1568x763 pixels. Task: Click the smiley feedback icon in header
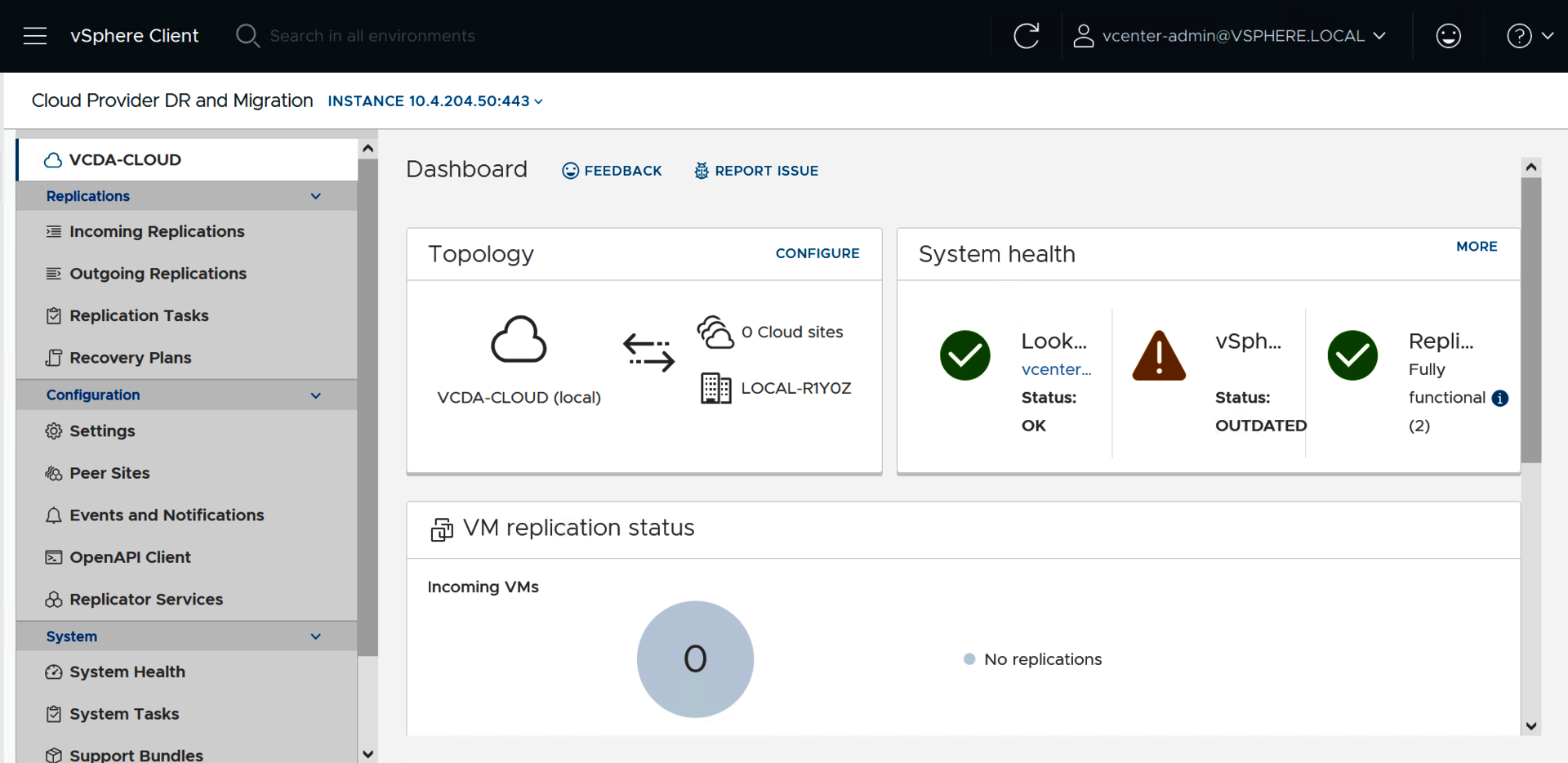[1448, 36]
